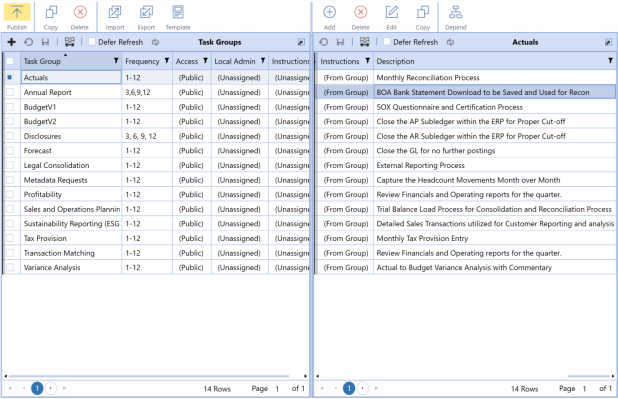This screenshot has height=399, width=618.
Task: Click page 1 button in Task Groups pager
Action: coord(37,388)
